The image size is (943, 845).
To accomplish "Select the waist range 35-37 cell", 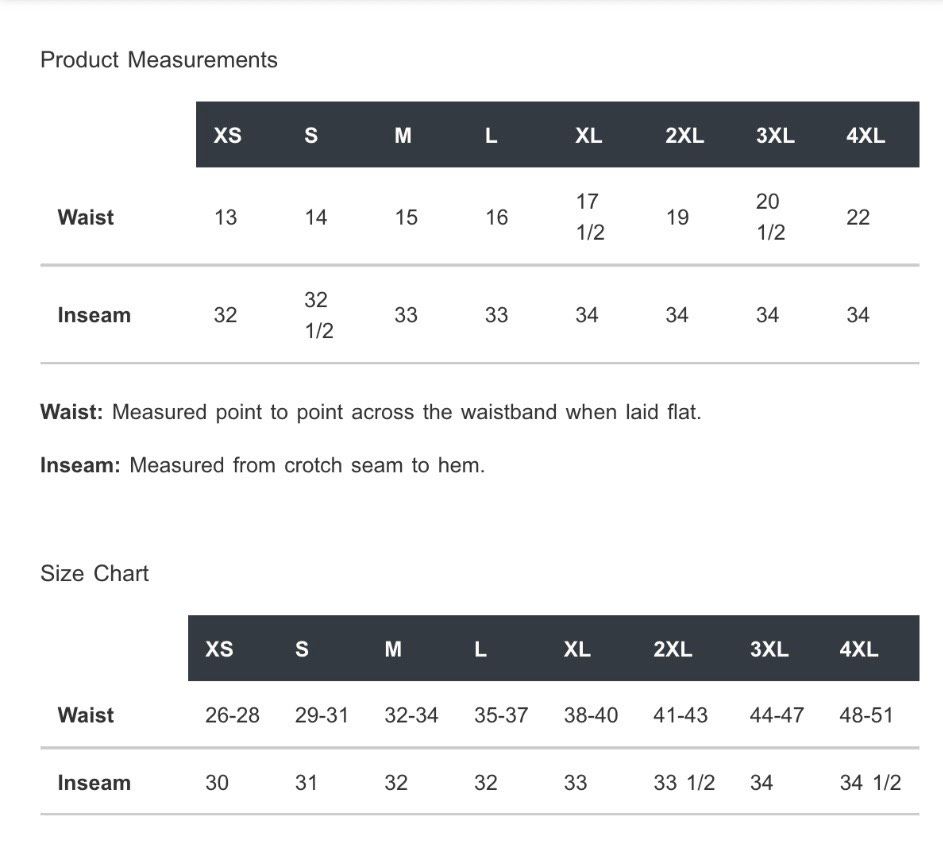I will (501, 715).
